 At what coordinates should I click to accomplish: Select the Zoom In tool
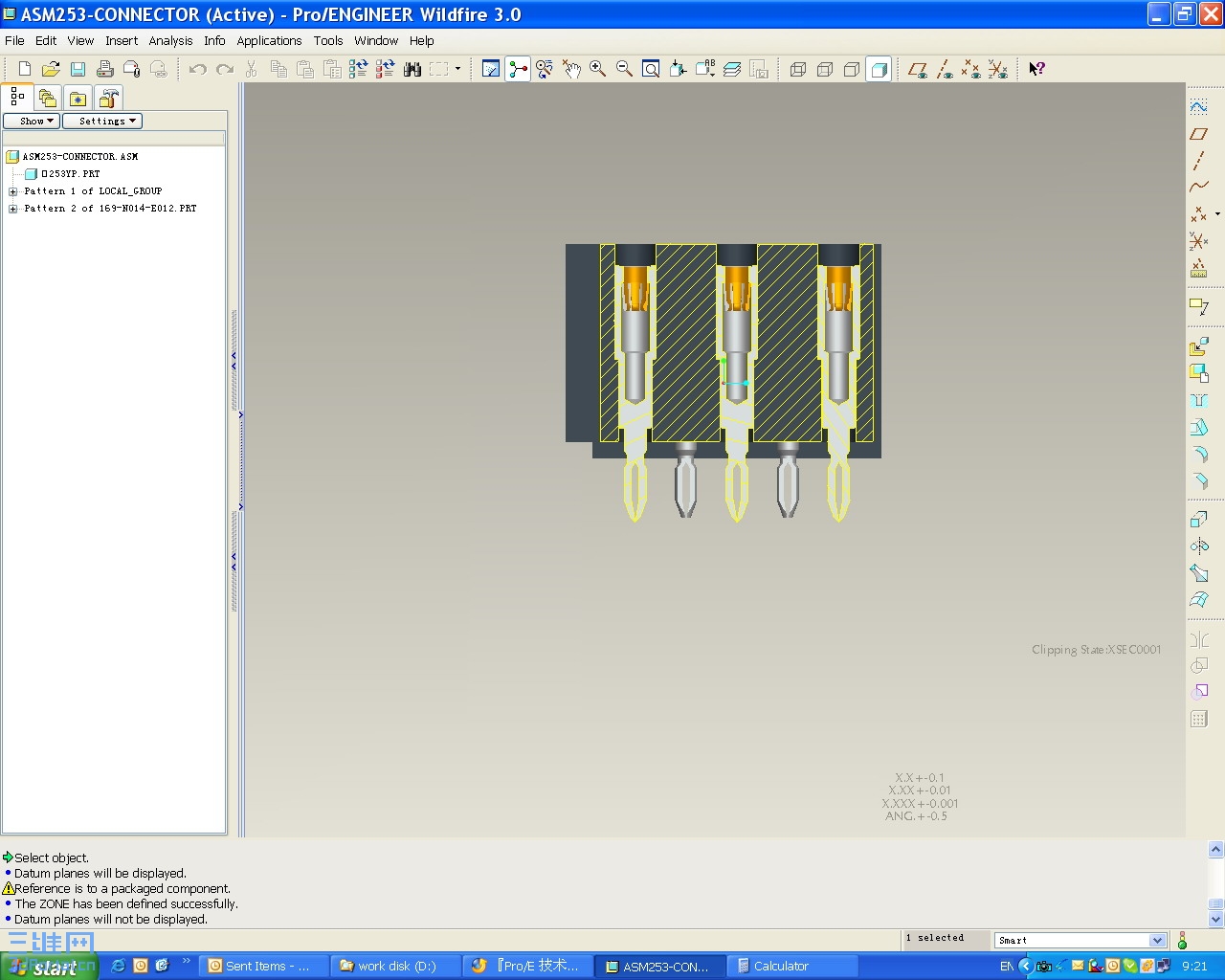point(598,69)
